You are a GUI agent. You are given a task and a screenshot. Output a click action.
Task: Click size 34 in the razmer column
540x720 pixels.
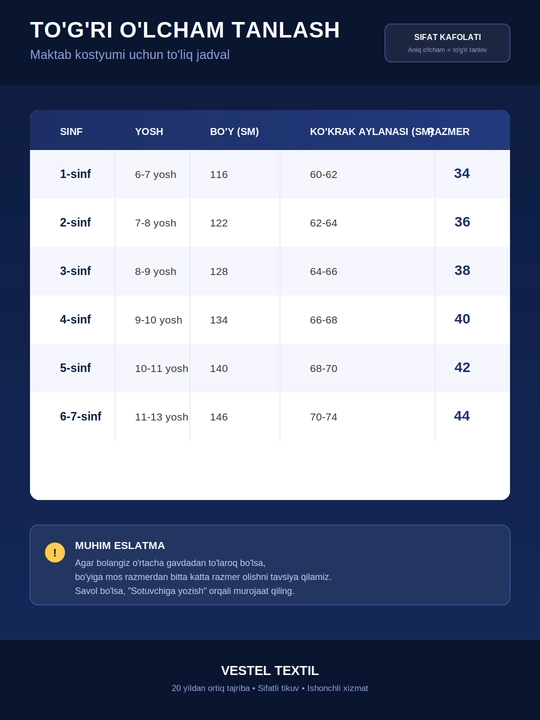462,174
